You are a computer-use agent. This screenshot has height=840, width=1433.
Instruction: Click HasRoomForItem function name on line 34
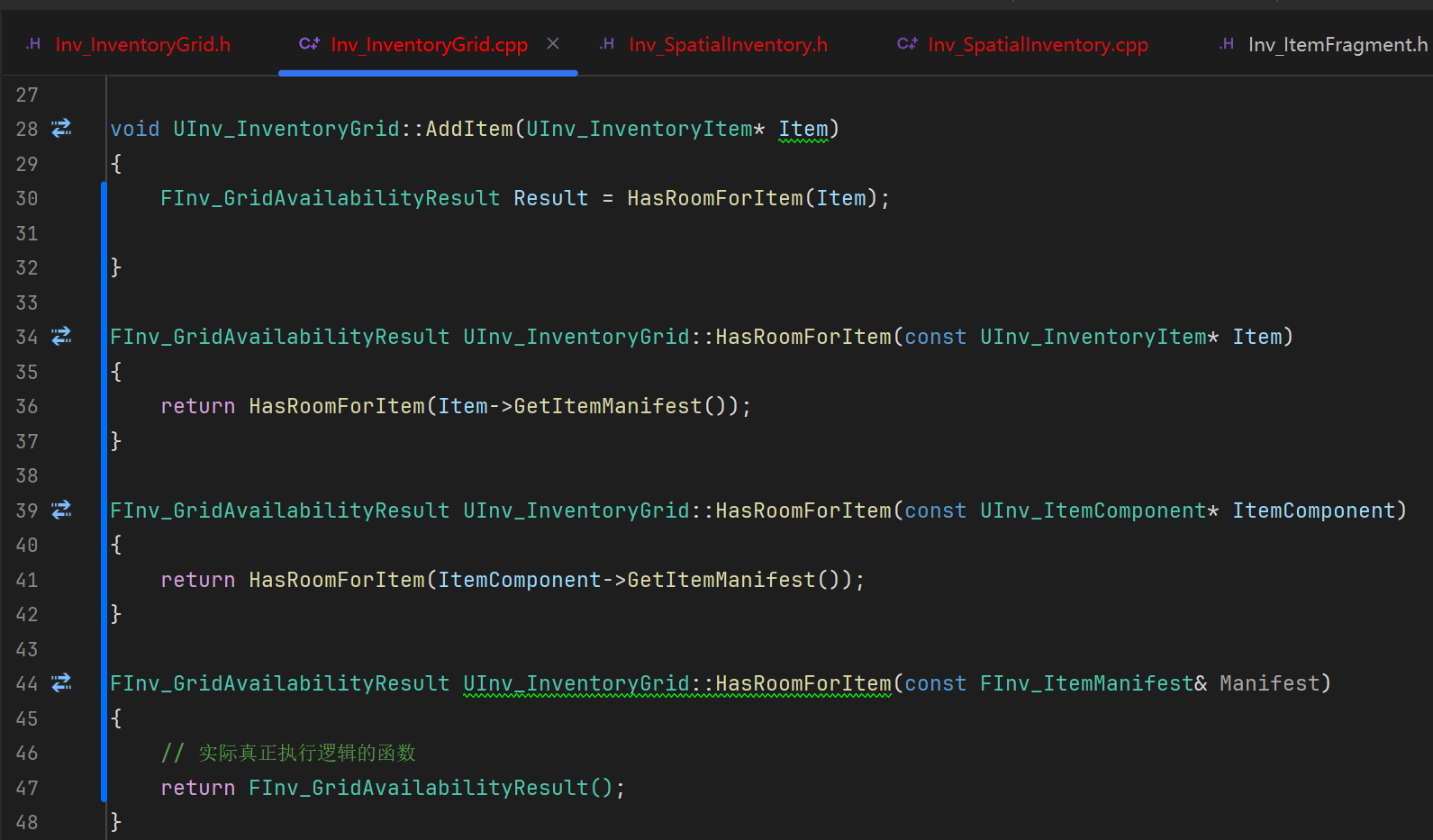pyautogui.click(x=803, y=337)
